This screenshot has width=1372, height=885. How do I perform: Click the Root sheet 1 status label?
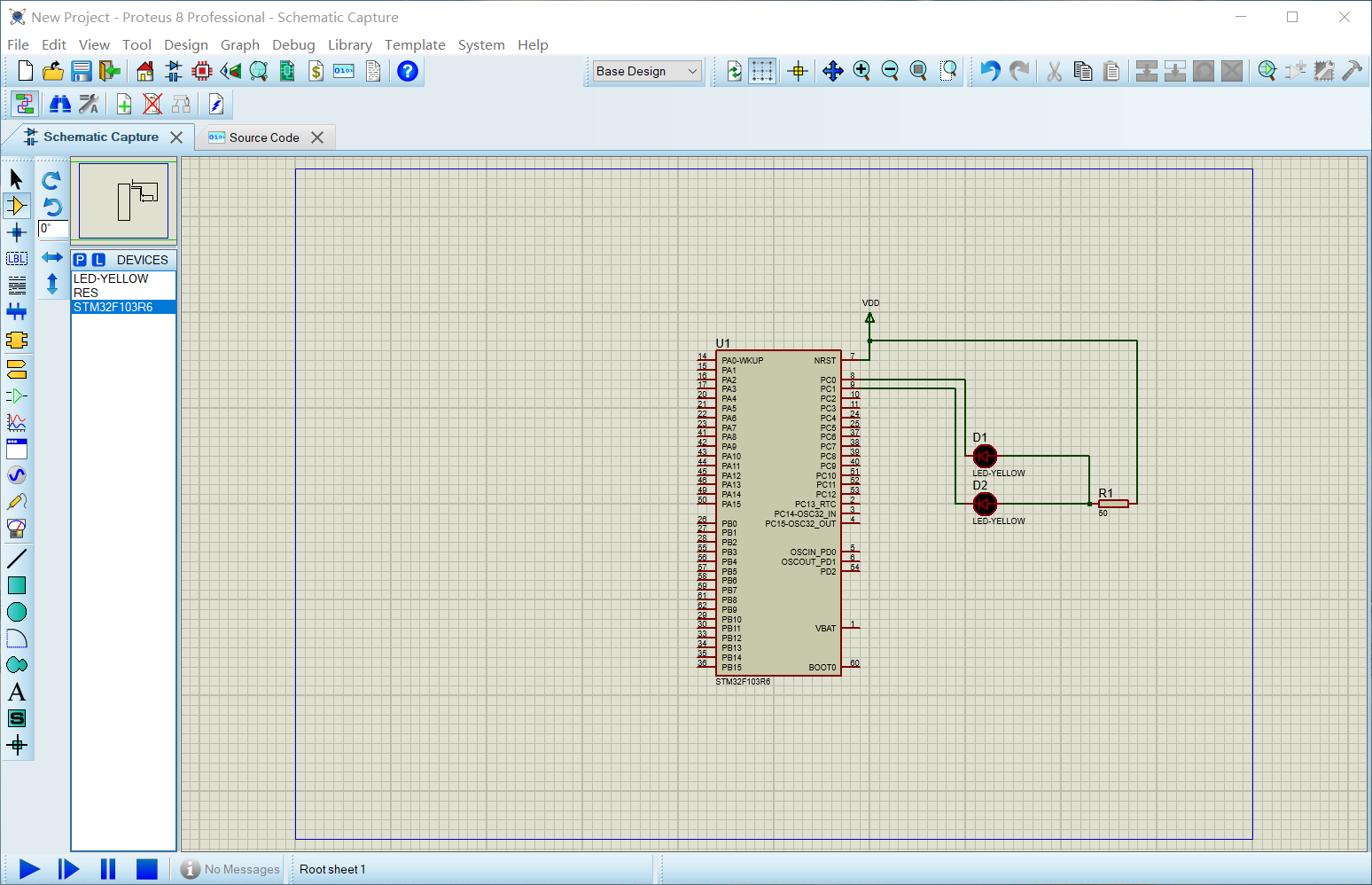coord(332,869)
